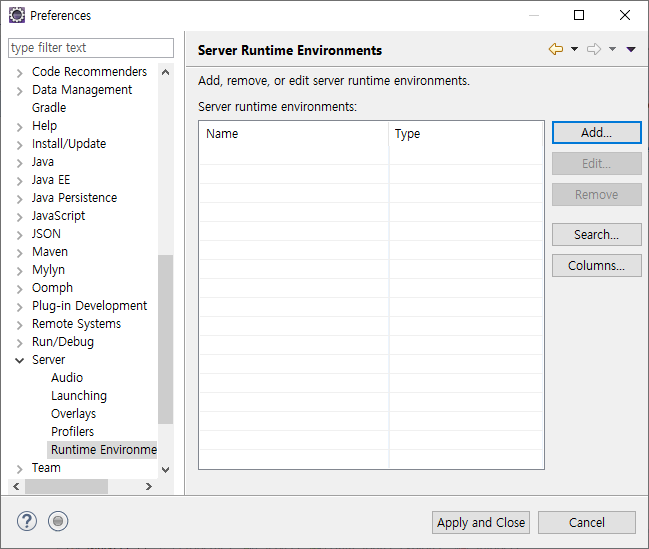Expand the Data Management node
The height and width of the screenshot is (549, 649).
19,91
